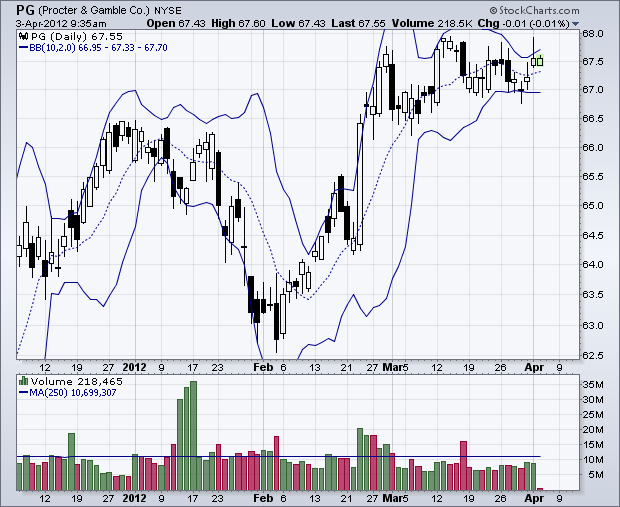The image size is (620, 507).
Task: Click the '68.0' price axis label
Action: (592, 33)
